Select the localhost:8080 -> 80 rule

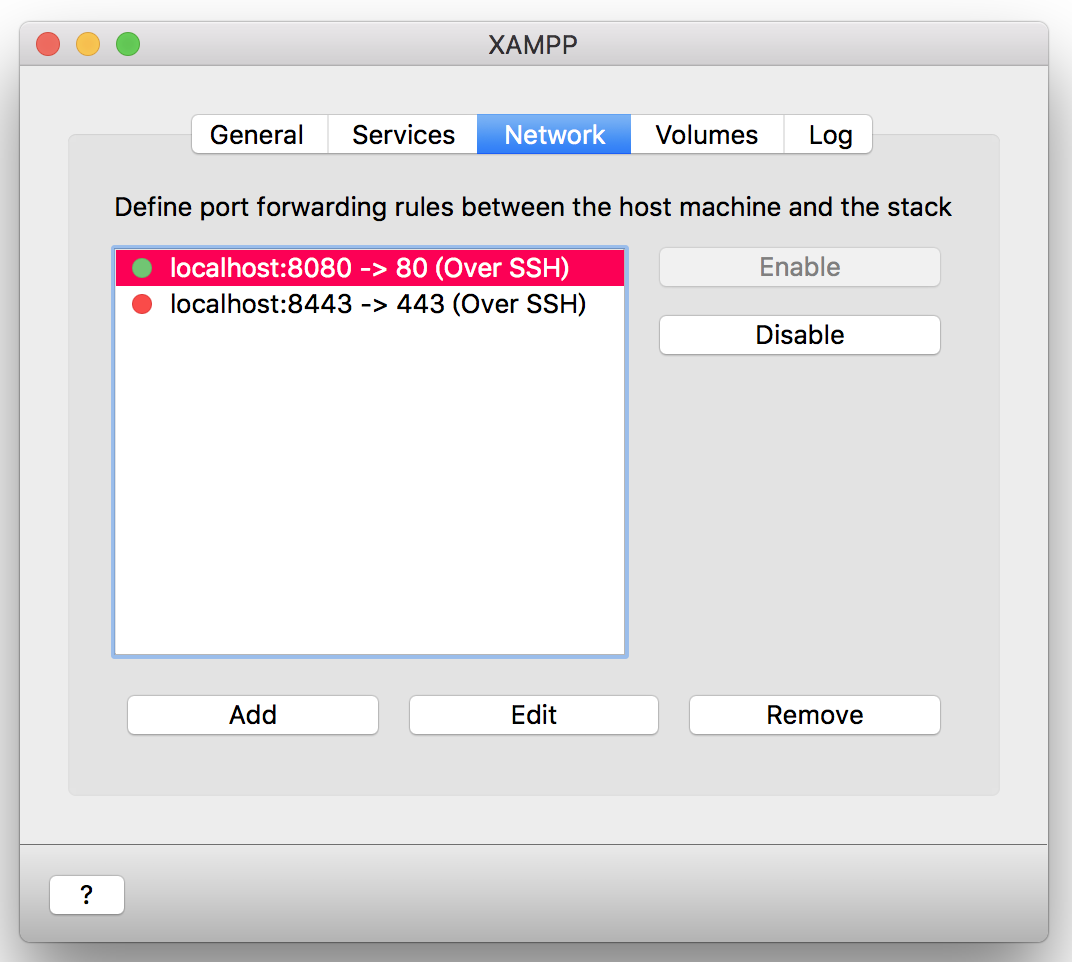click(x=370, y=268)
